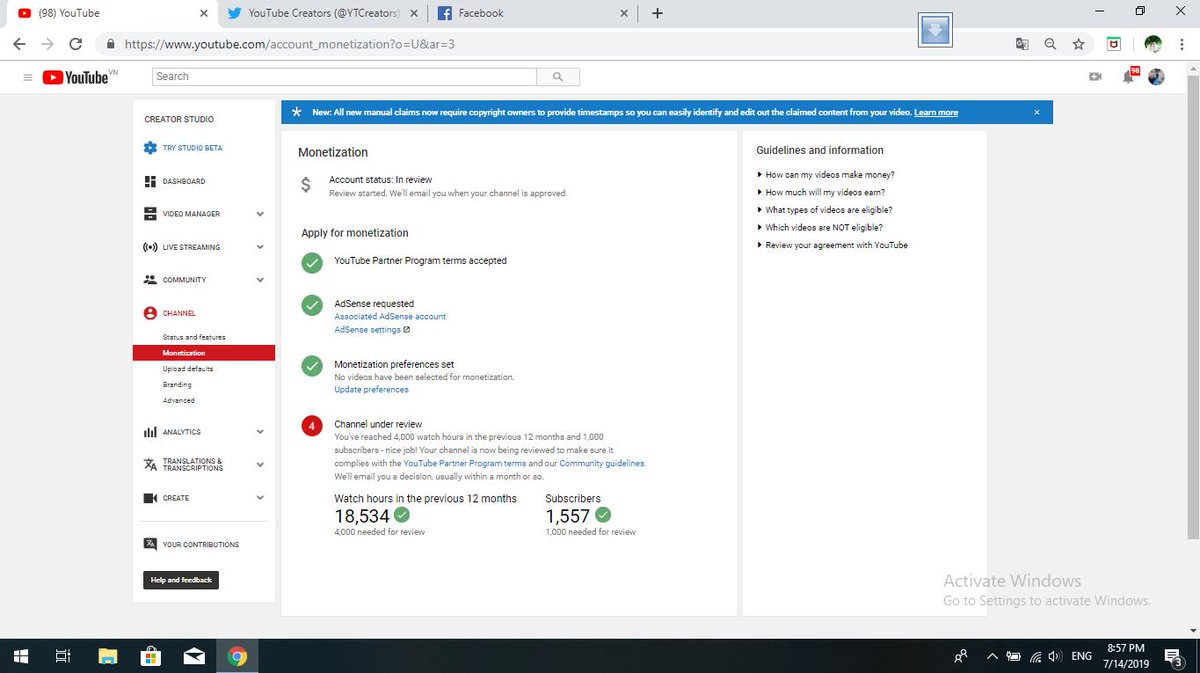1200x673 pixels.
Task: Open the Branding menu item
Action: pyautogui.click(x=177, y=385)
